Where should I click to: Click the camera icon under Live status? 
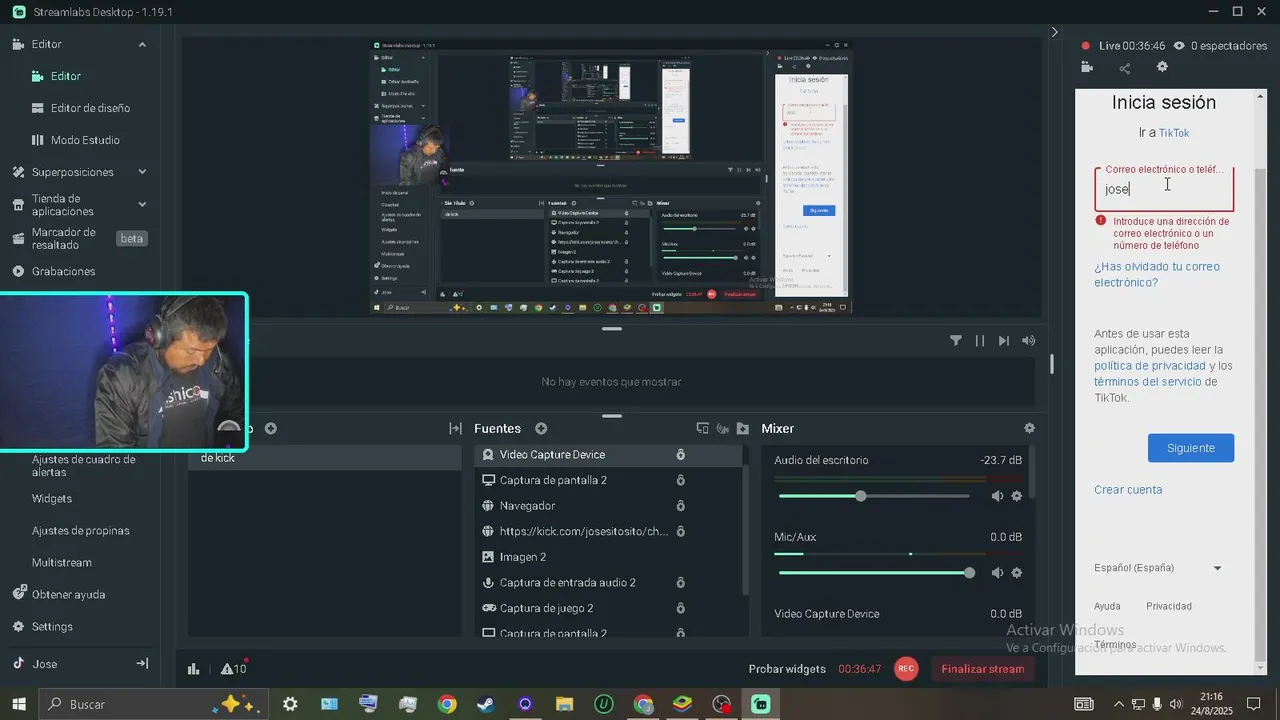(x=1087, y=68)
